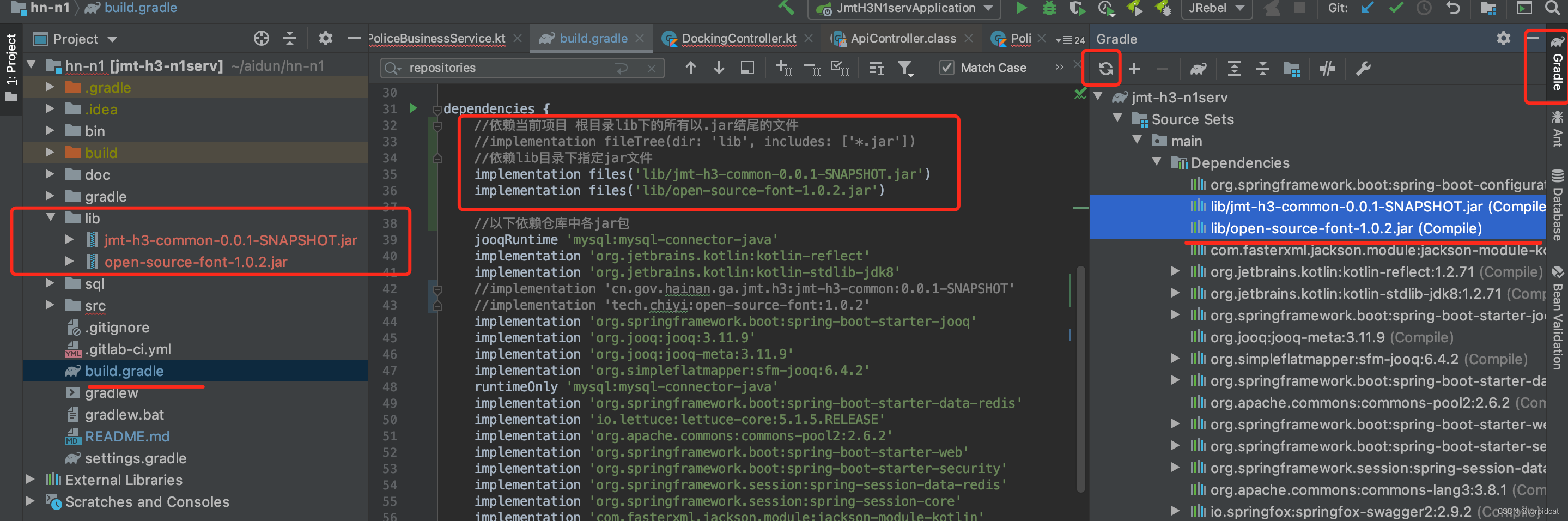The image size is (1568, 521).
Task: Execute Gradle task via elephant icon
Action: [x=1198, y=69]
